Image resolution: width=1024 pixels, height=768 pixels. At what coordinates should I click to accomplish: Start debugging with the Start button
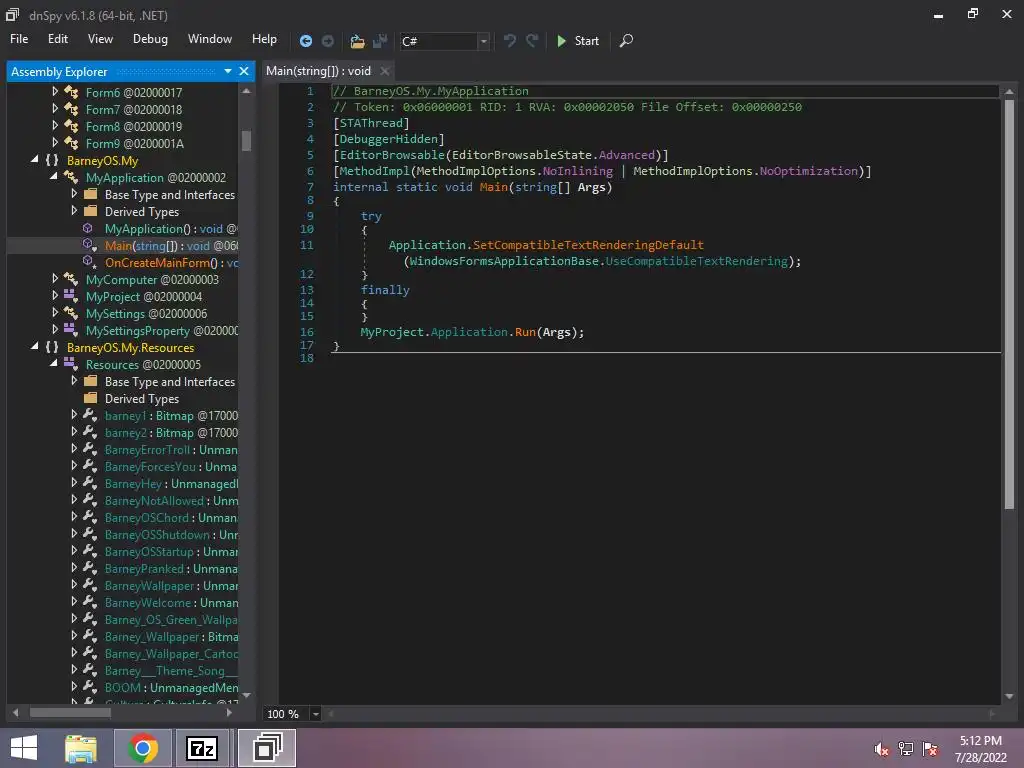578,41
